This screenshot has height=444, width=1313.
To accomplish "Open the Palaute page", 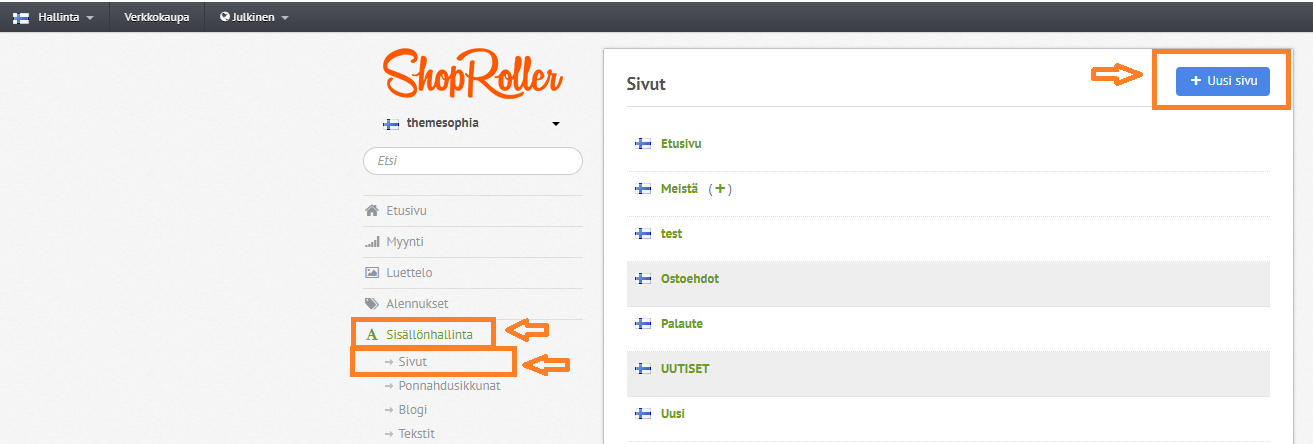I will tap(683, 324).
